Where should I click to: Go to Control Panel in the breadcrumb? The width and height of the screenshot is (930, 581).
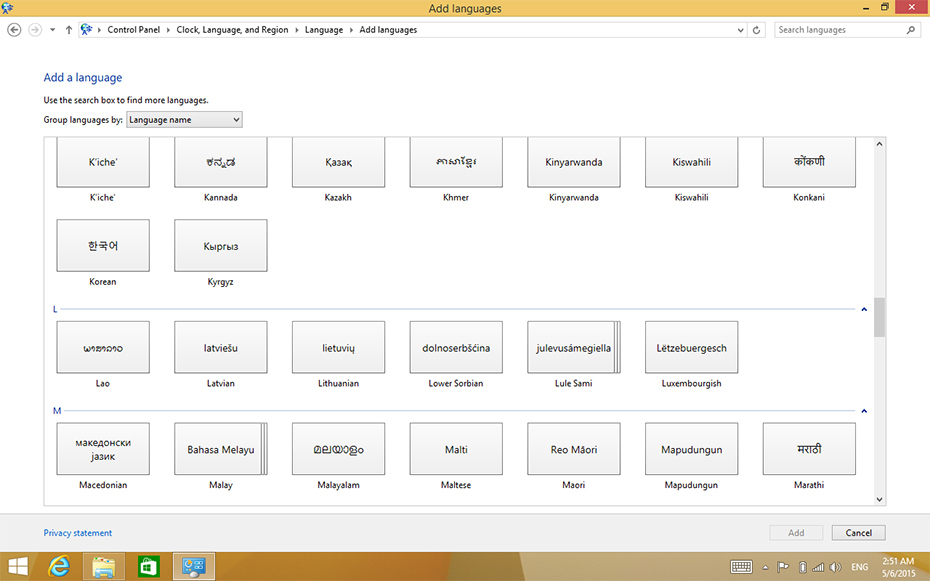pyautogui.click(x=134, y=30)
